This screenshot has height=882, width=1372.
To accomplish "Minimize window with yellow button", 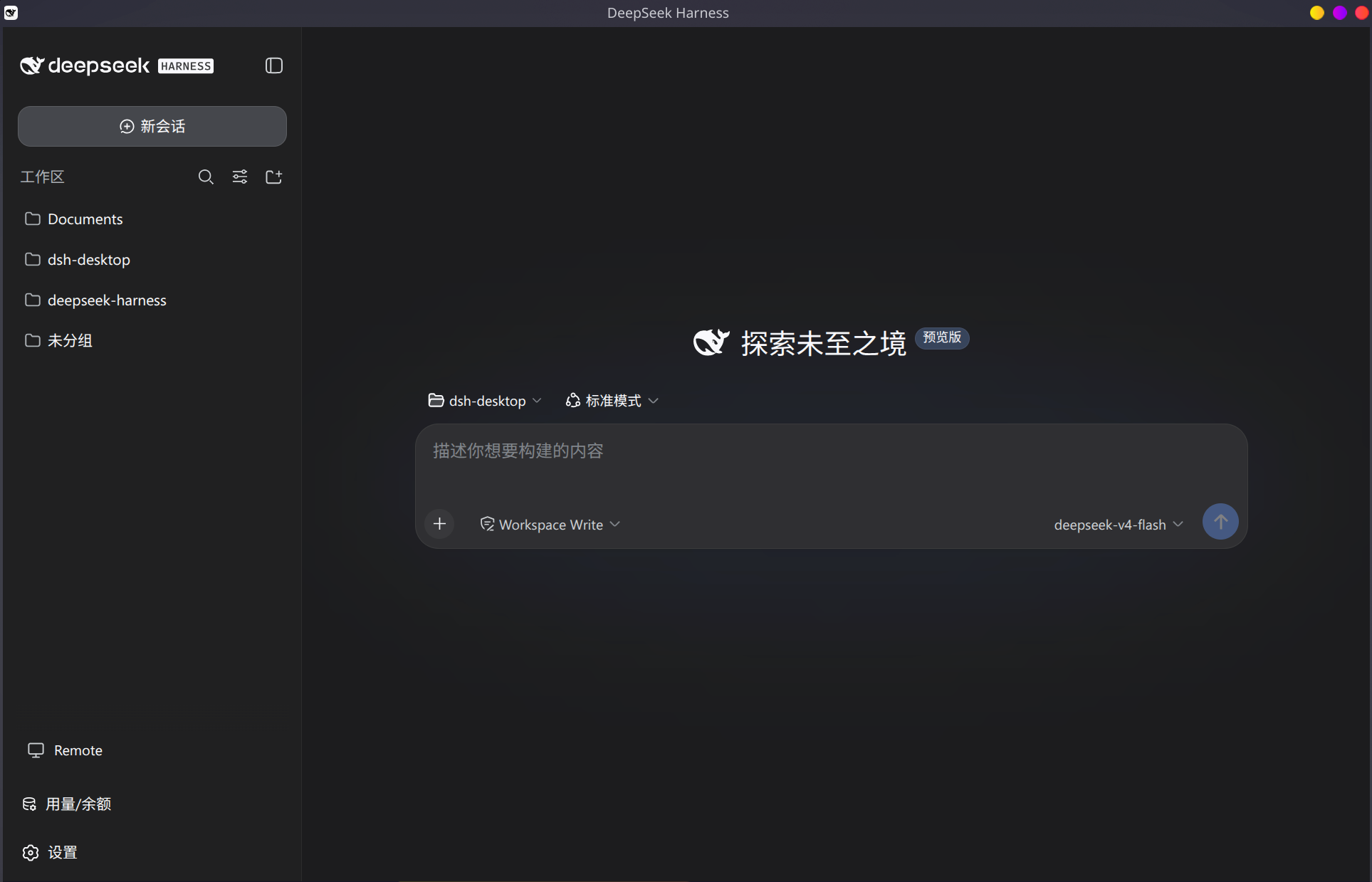I will tap(1317, 13).
